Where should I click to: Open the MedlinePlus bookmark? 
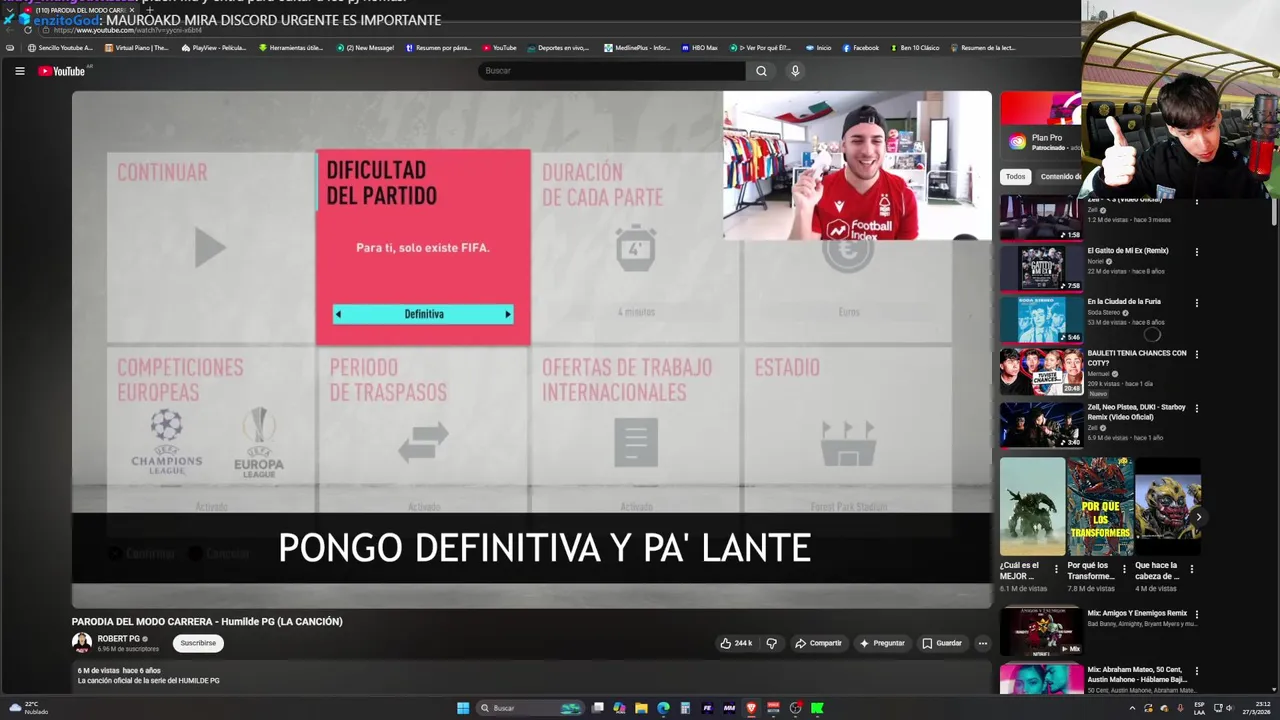(x=637, y=48)
